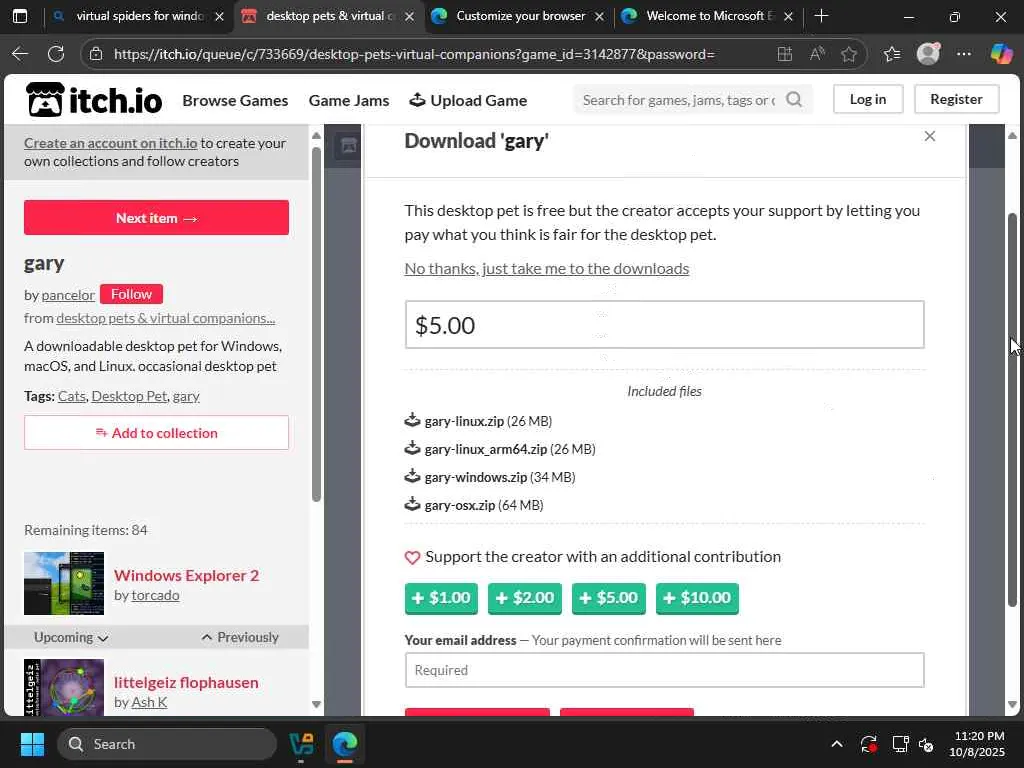The width and height of the screenshot is (1024, 768).
Task: Click the itch.io logo
Action: [x=94, y=99]
